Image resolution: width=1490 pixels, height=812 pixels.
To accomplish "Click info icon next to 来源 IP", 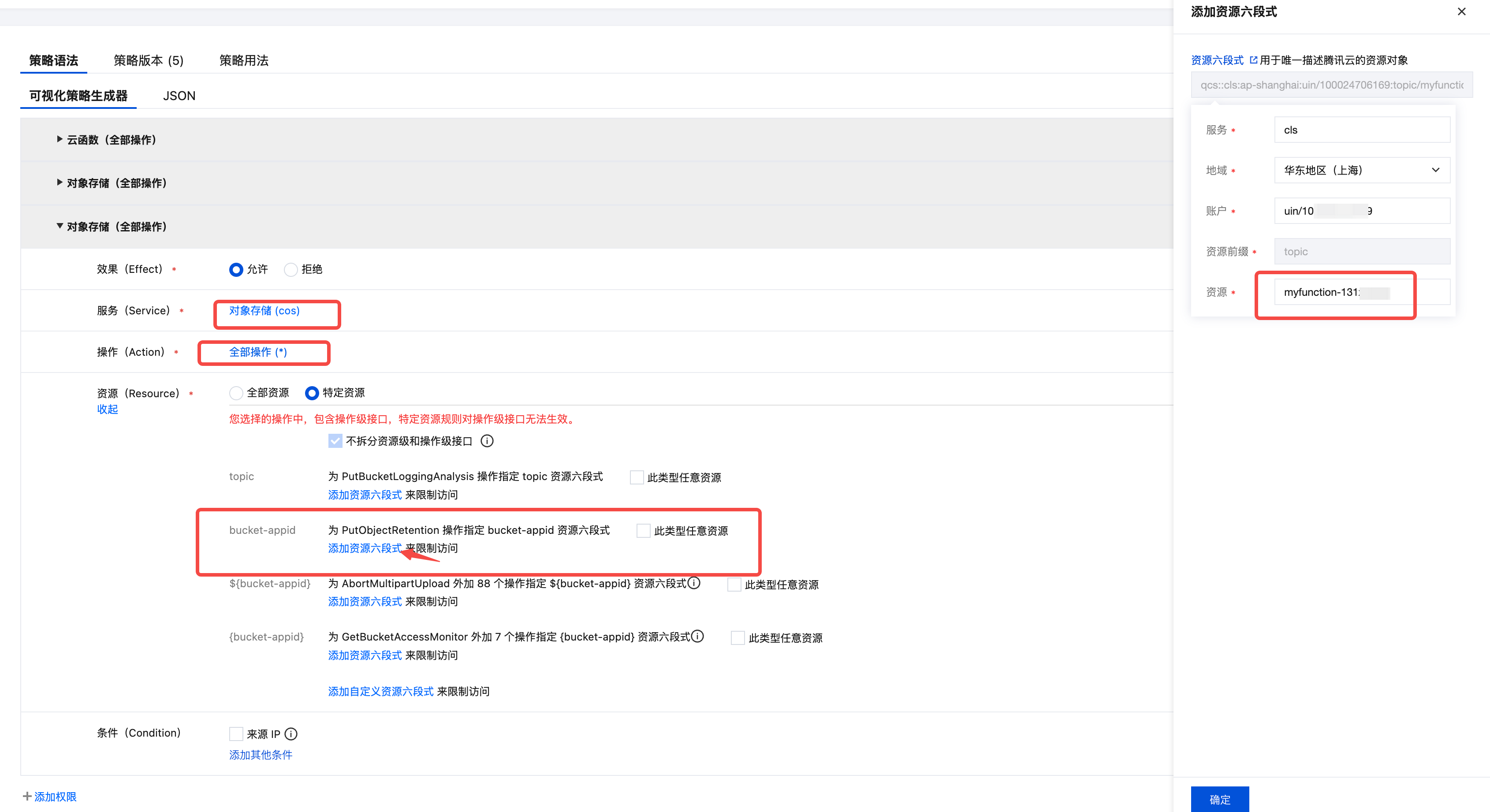I will (291, 734).
